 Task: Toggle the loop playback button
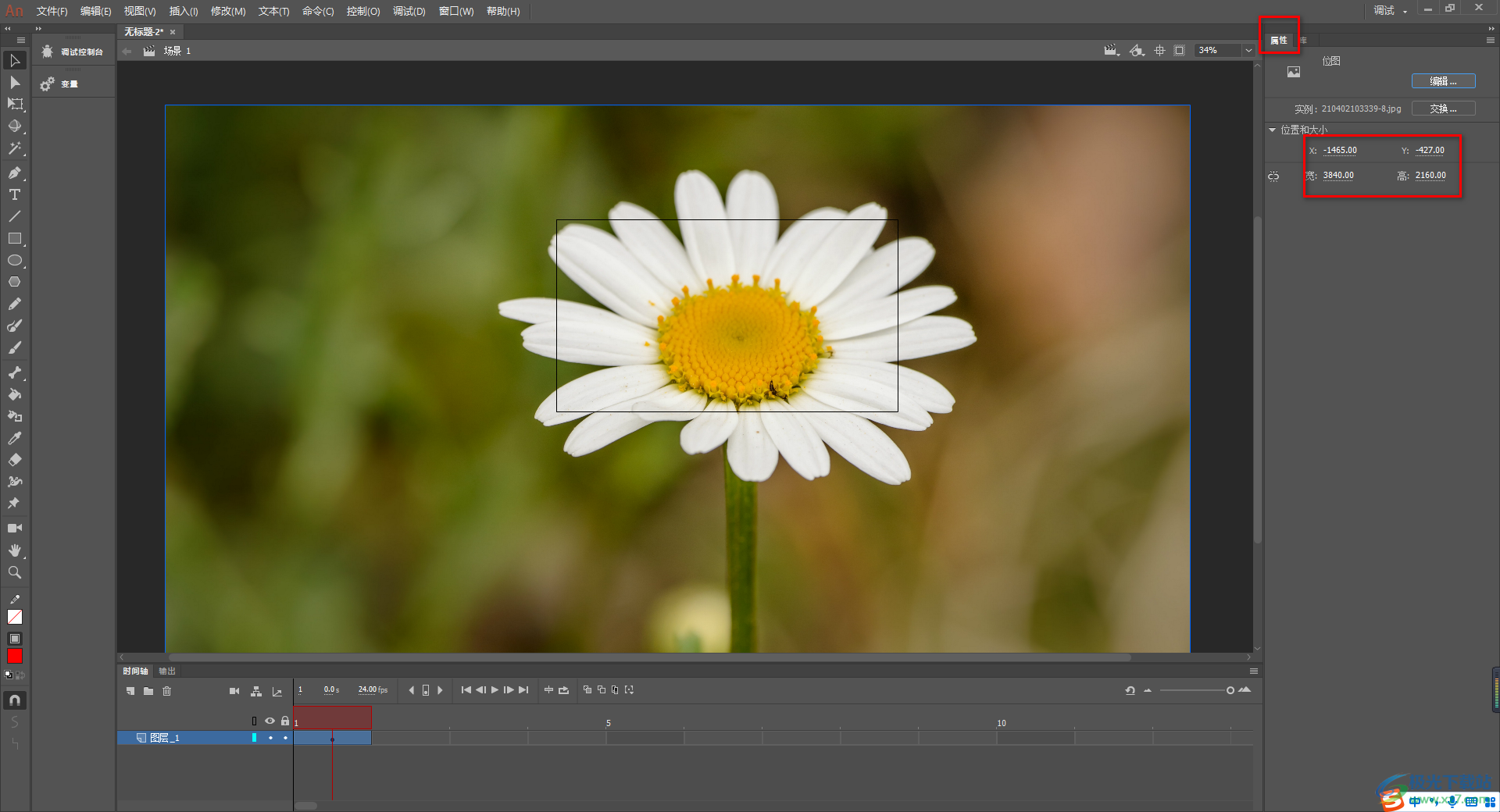coord(563,689)
